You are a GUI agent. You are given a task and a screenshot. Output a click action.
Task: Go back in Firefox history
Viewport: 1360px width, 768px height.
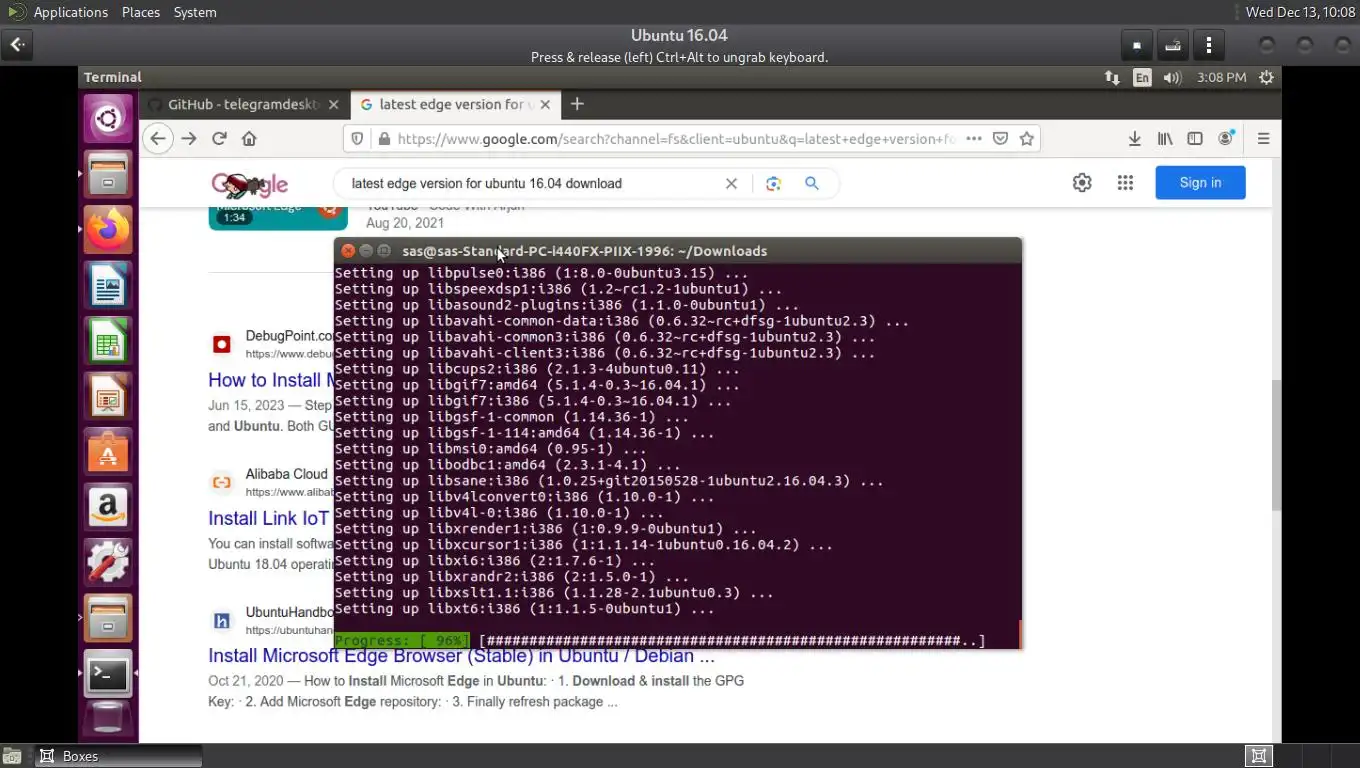click(x=158, y=139)
